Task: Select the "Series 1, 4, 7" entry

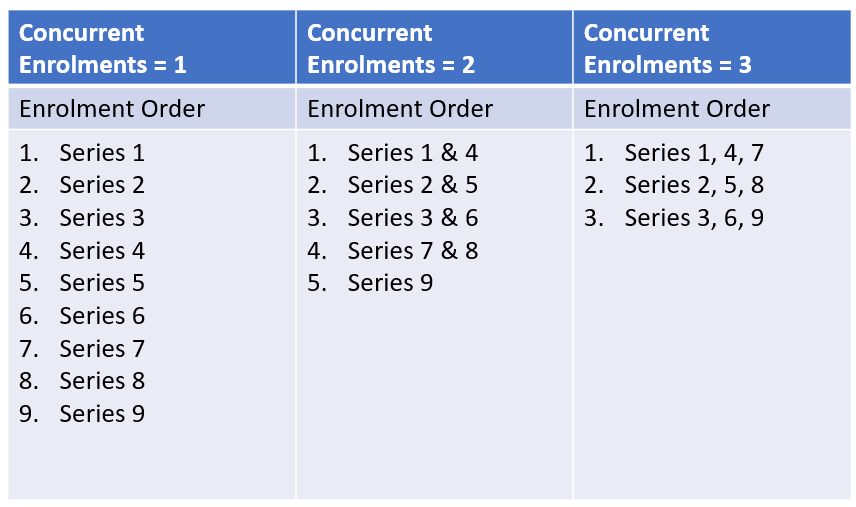Action: click(x=694, y=153)
